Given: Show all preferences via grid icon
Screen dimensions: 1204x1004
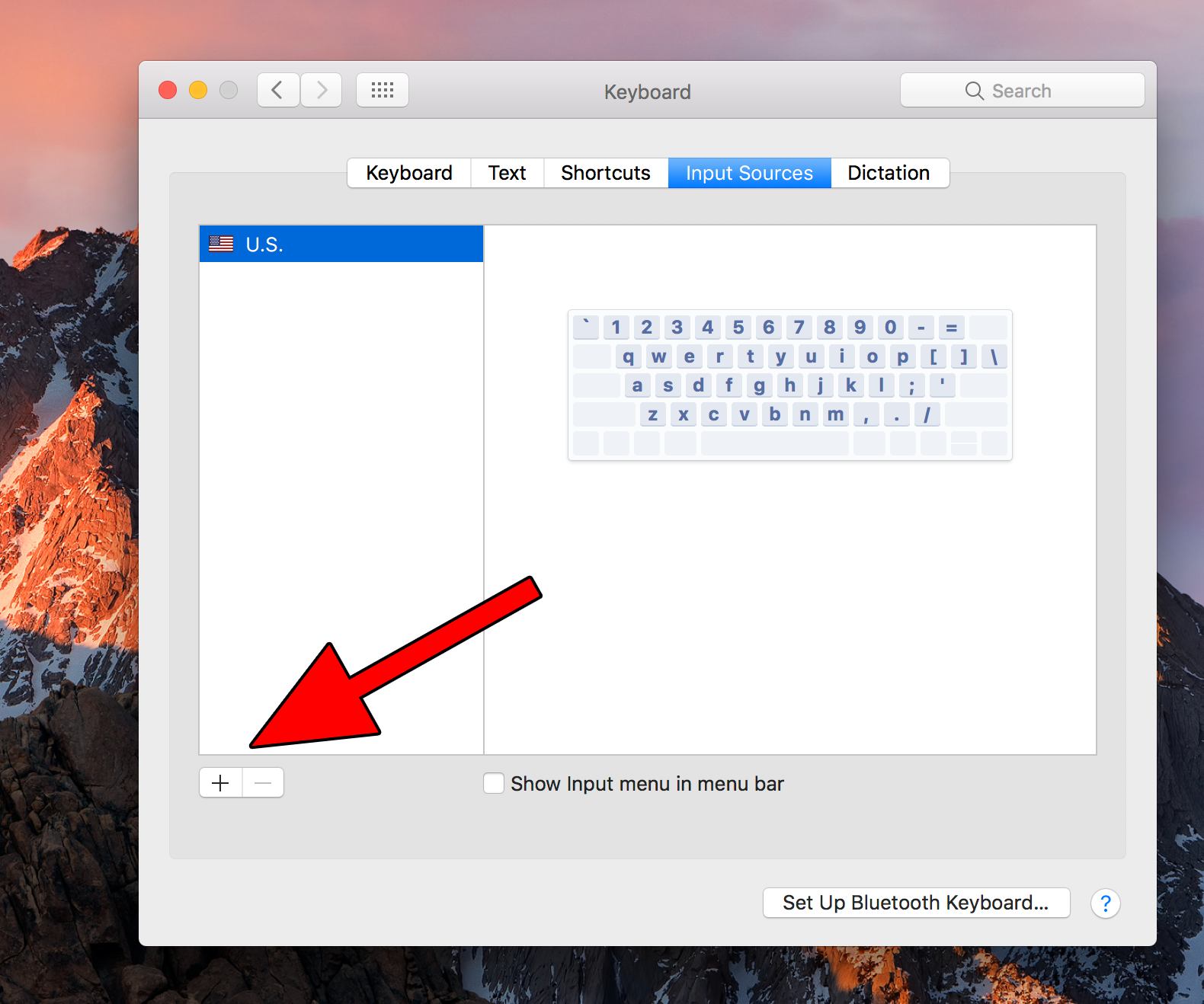Looking at the screenshot, I should pos(383,91).
